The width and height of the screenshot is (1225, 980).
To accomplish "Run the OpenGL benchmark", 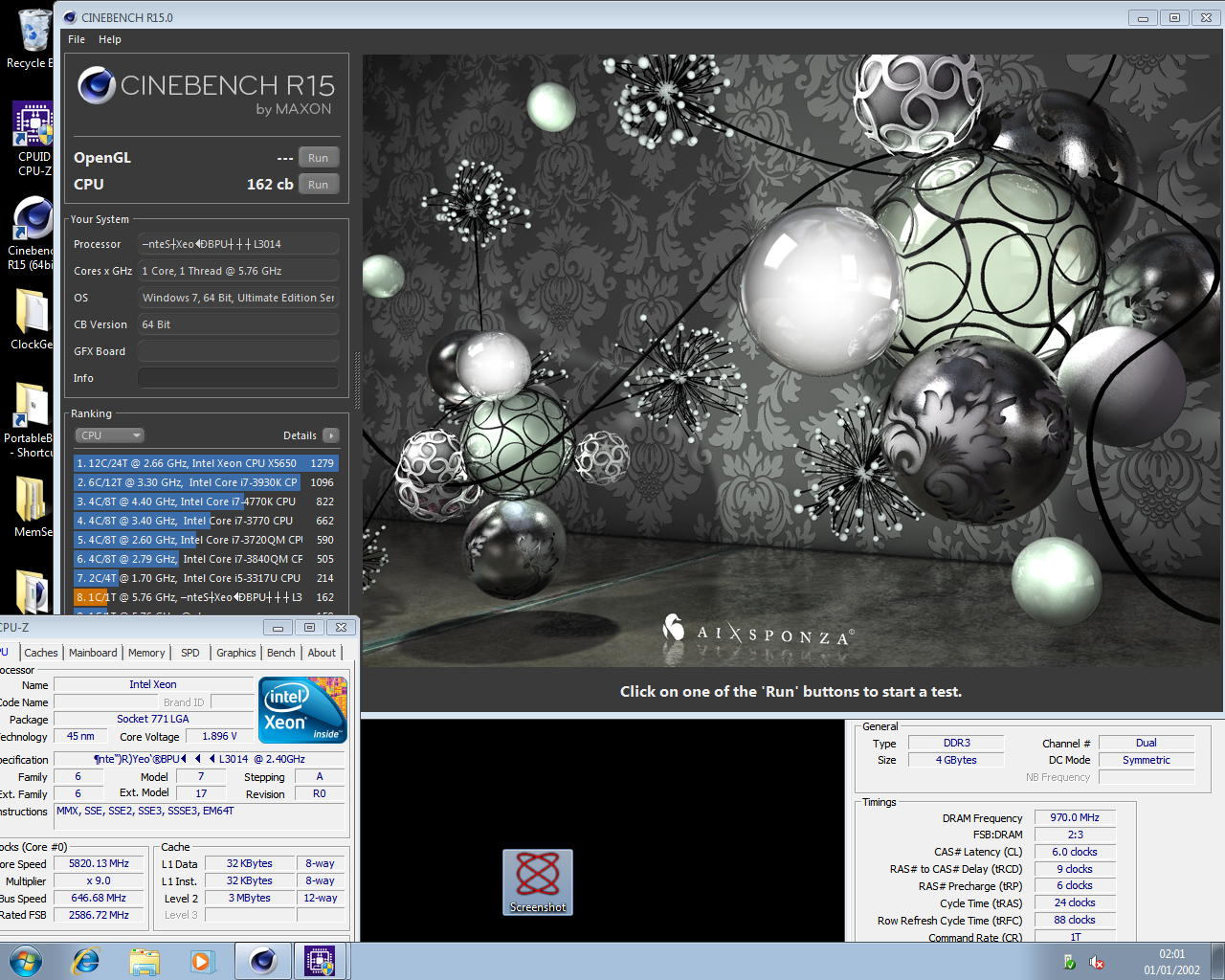I will point(319,158).
